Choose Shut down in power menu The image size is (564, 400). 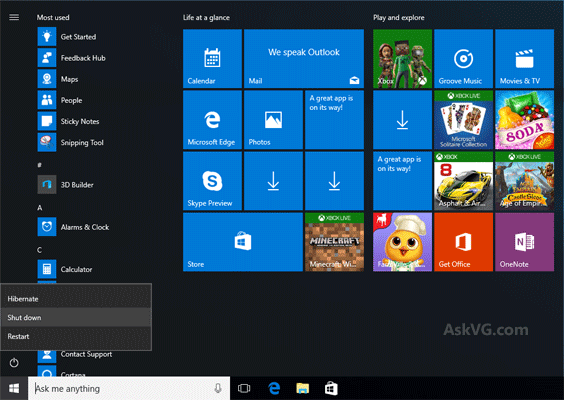click(x=76, y=317)
